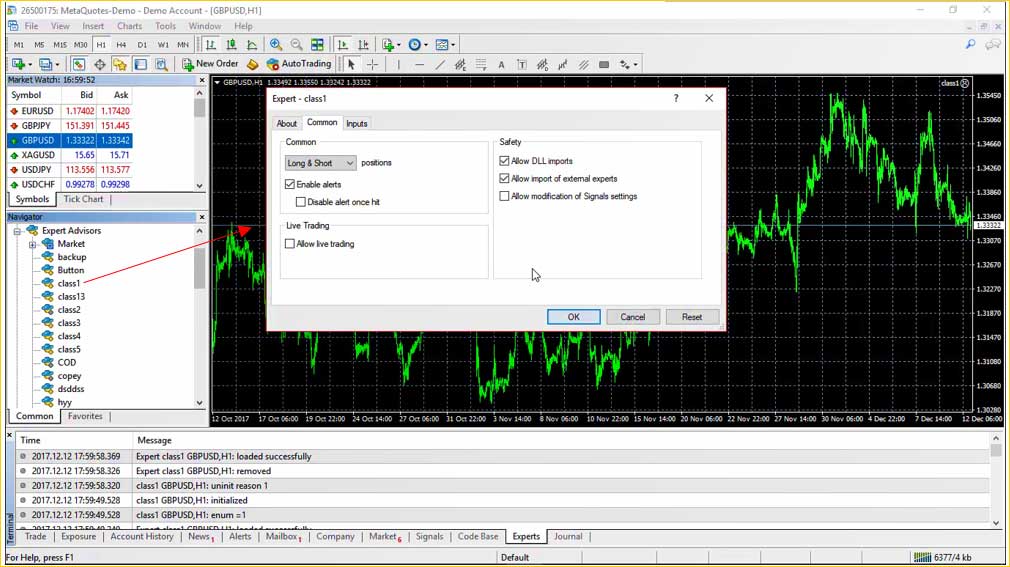The height and width of the screenshot is (567, 1010).
Task: Check Allow modification of Signals settings
Action: (x=504, y=196)
